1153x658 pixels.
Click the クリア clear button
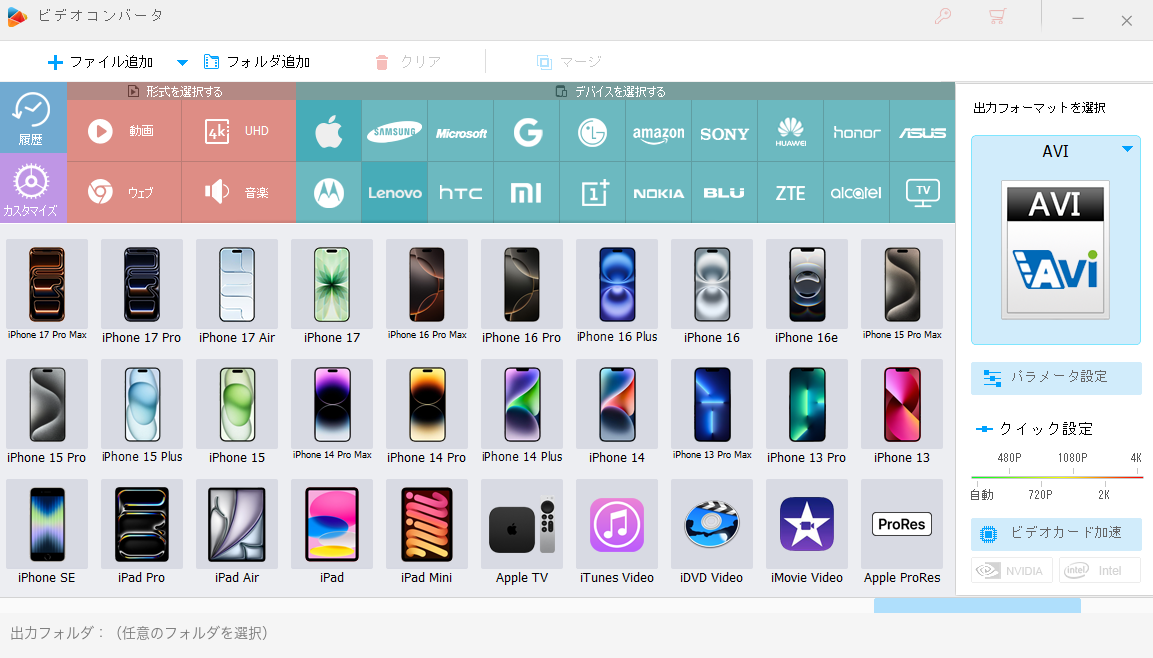point(408,62)
